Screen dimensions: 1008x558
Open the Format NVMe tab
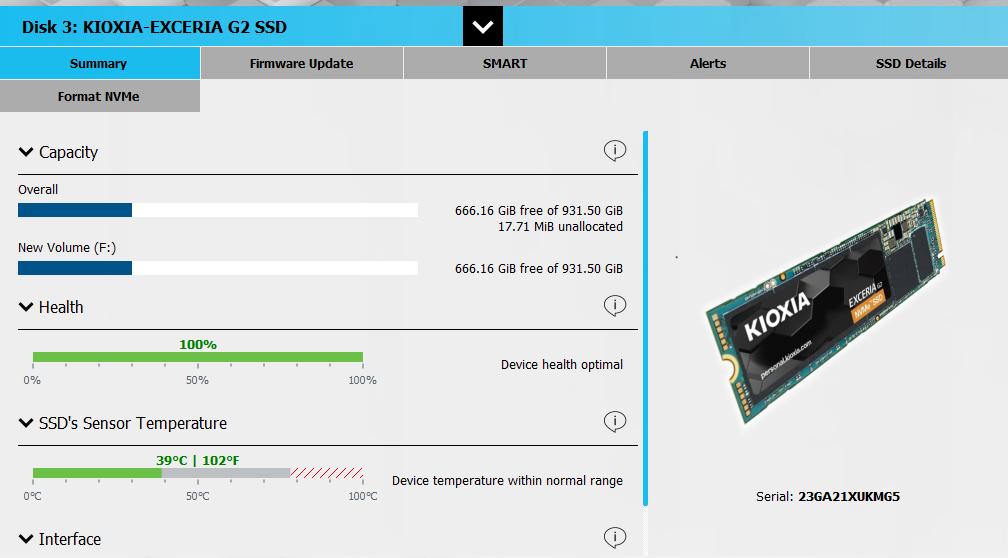pos(100,96)
